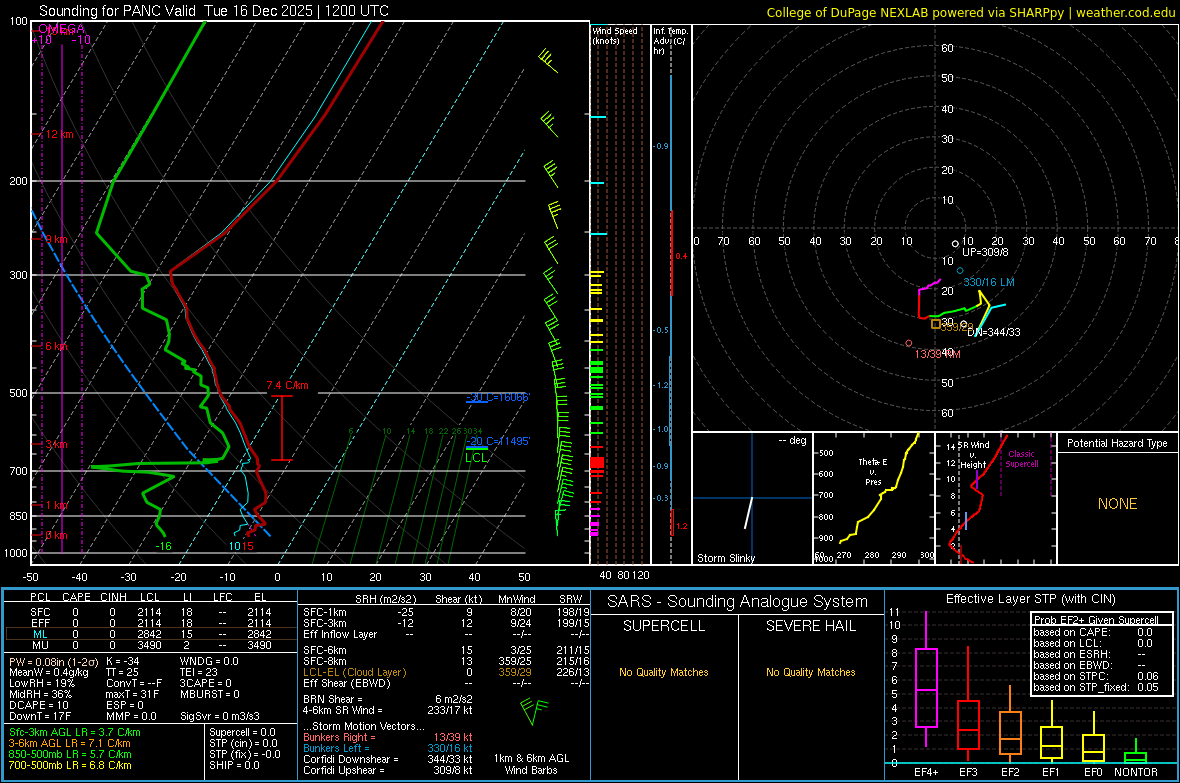Click the SHIP = 0.0 value
The width and height of the screenshot is (1180, 783).
234,765
